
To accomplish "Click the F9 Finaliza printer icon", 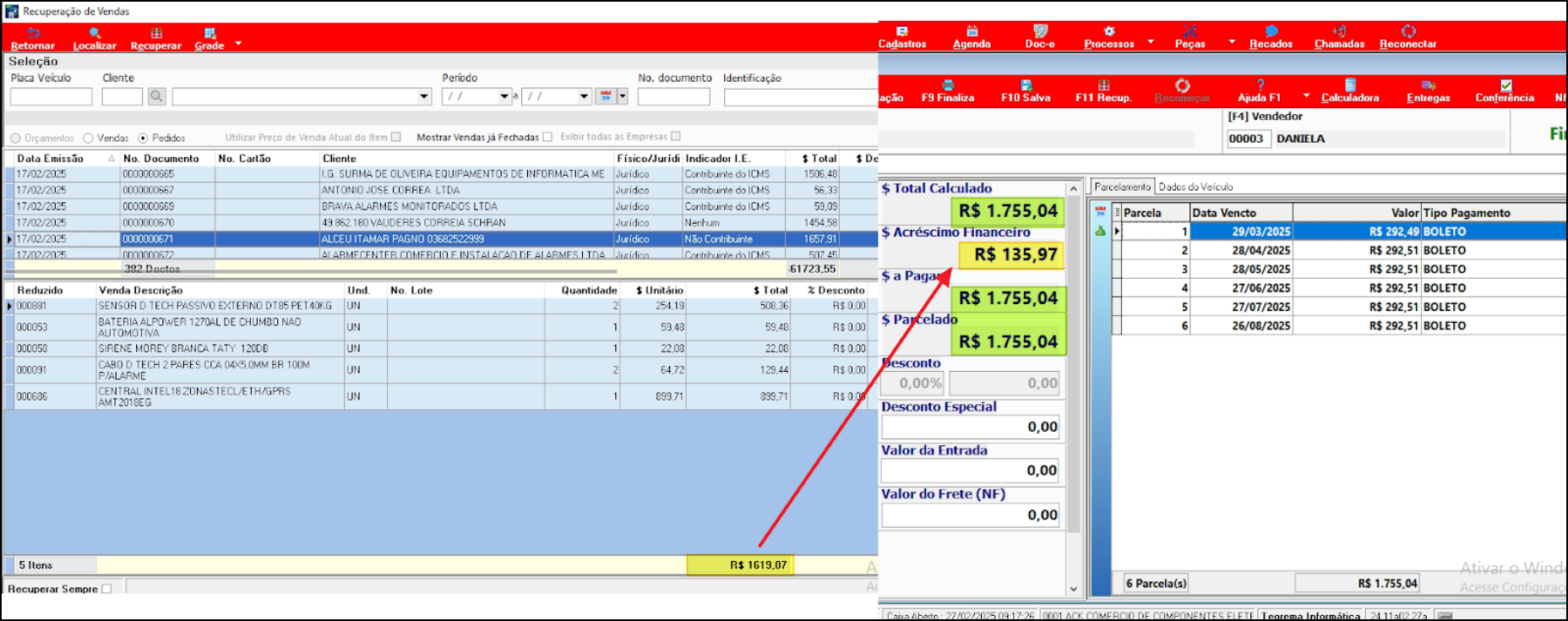I will [948, 84].
